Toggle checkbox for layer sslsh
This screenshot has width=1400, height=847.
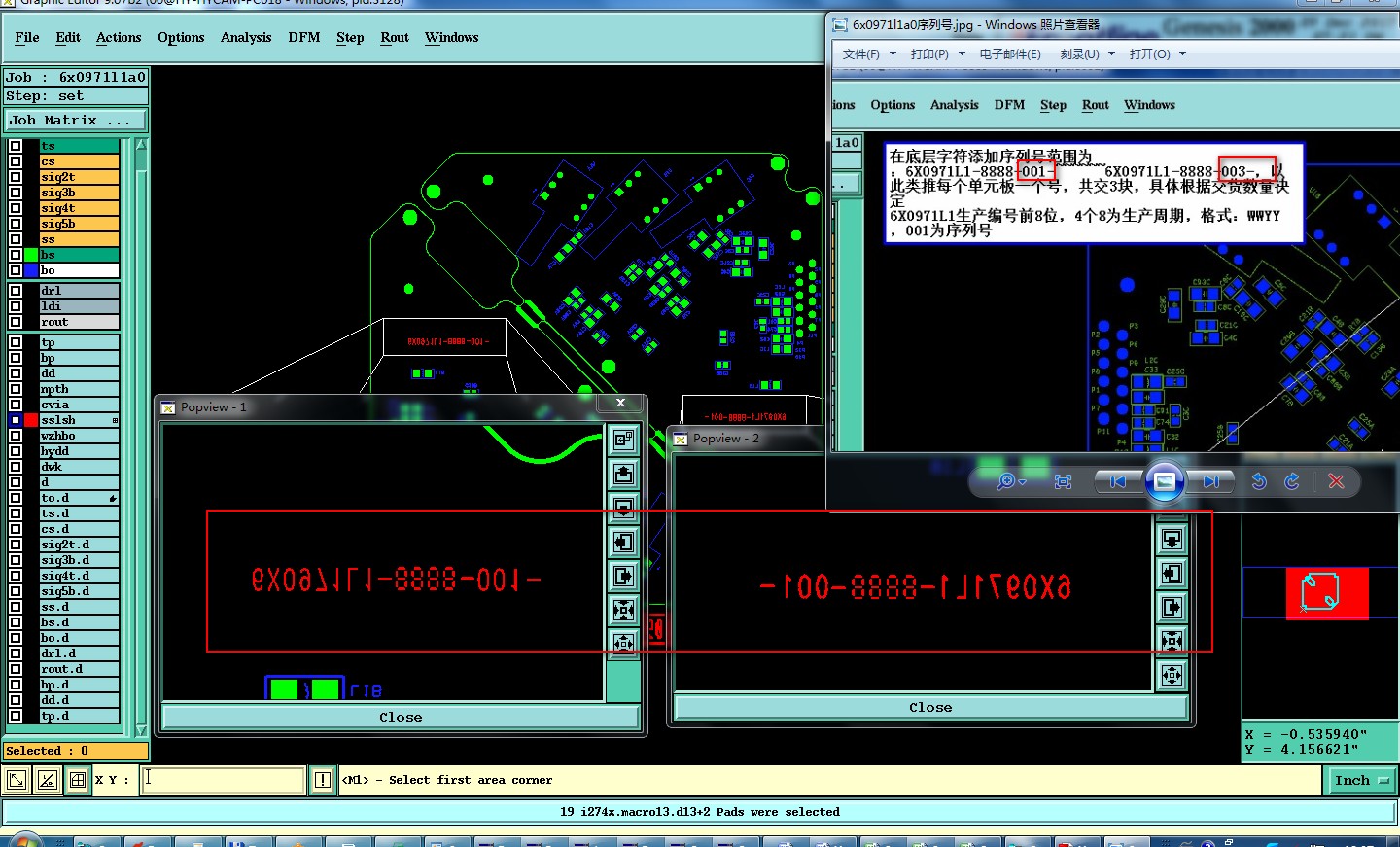point(16,420)
